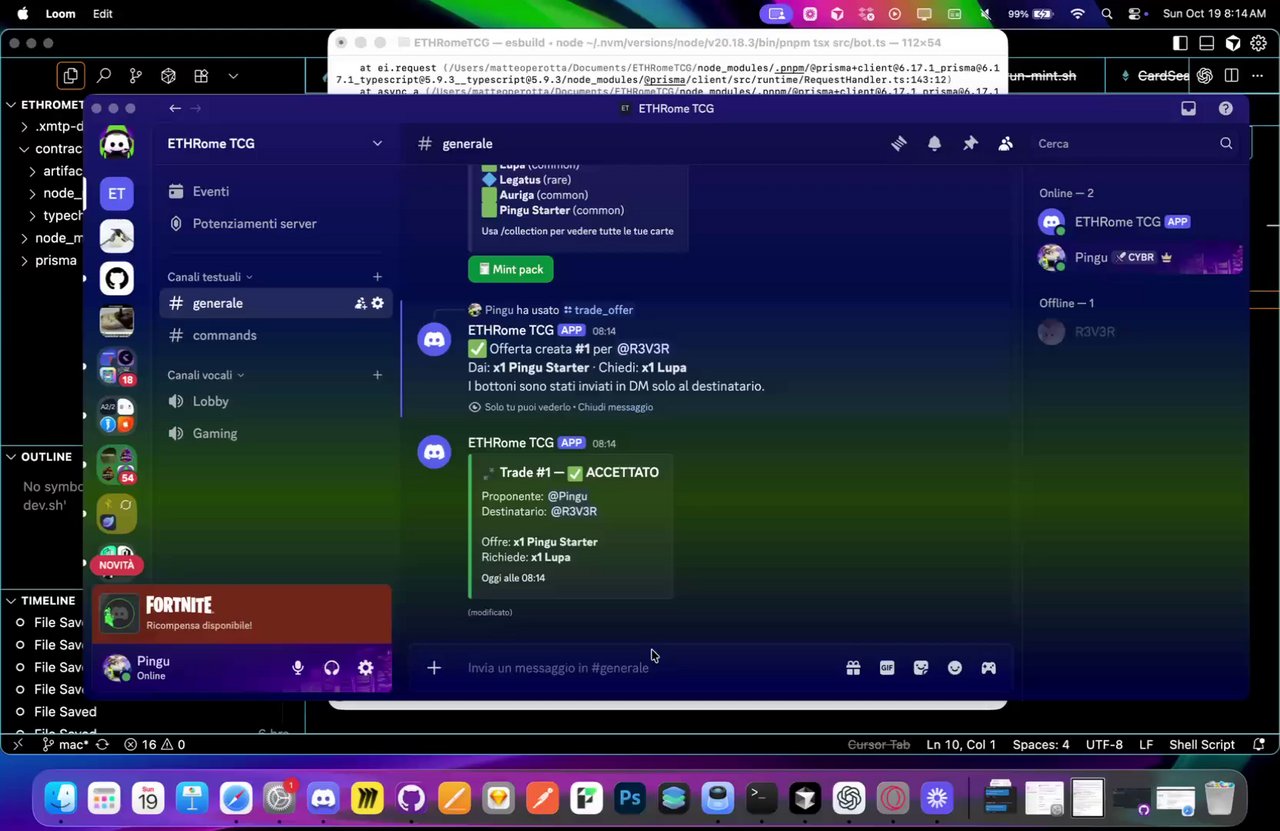Click the Shell Script language mode in status bar
The height and width of the screenshot is (831, 1280).
tap(1202, 744)
